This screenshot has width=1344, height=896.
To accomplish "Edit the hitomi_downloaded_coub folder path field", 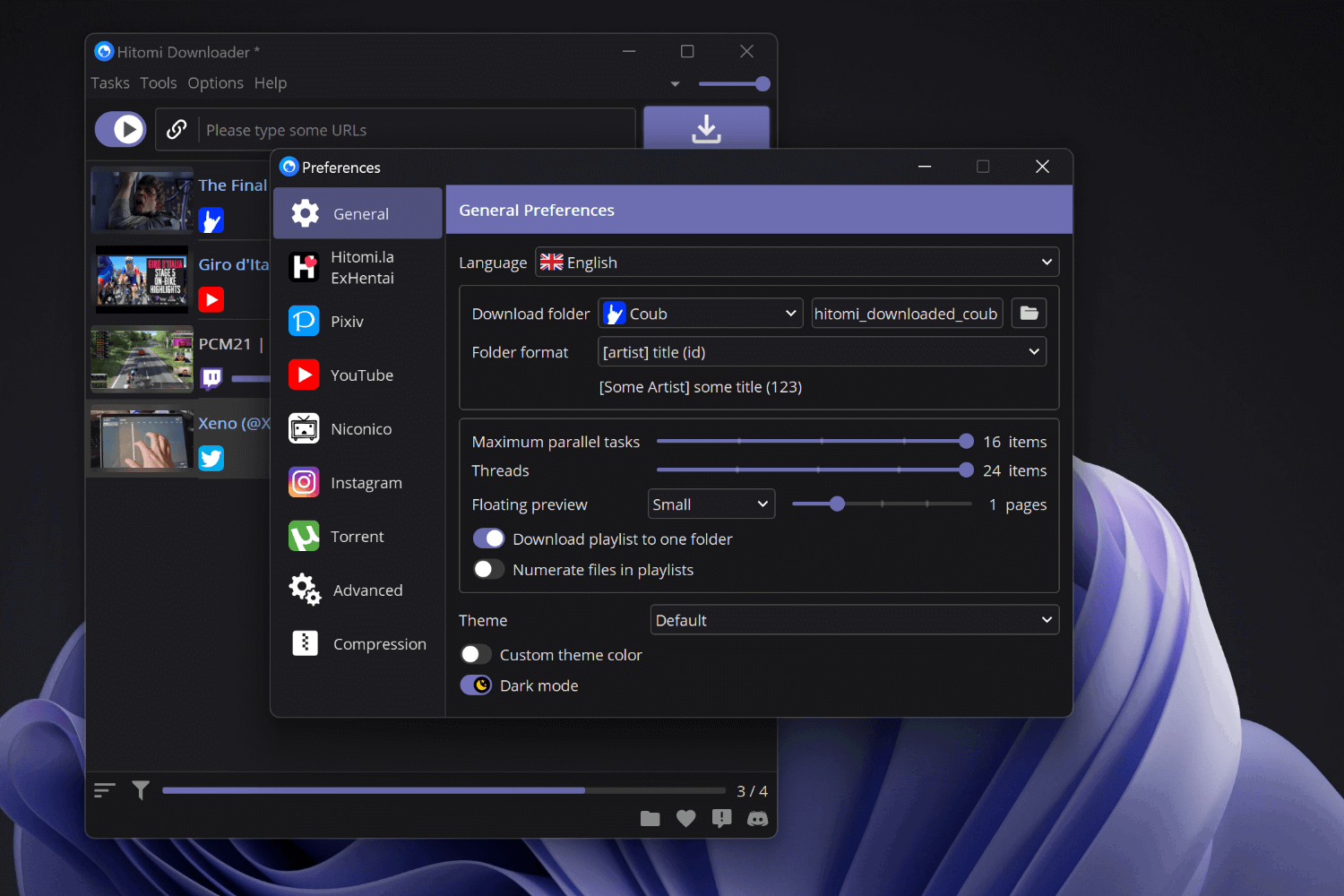I will 907,314.
